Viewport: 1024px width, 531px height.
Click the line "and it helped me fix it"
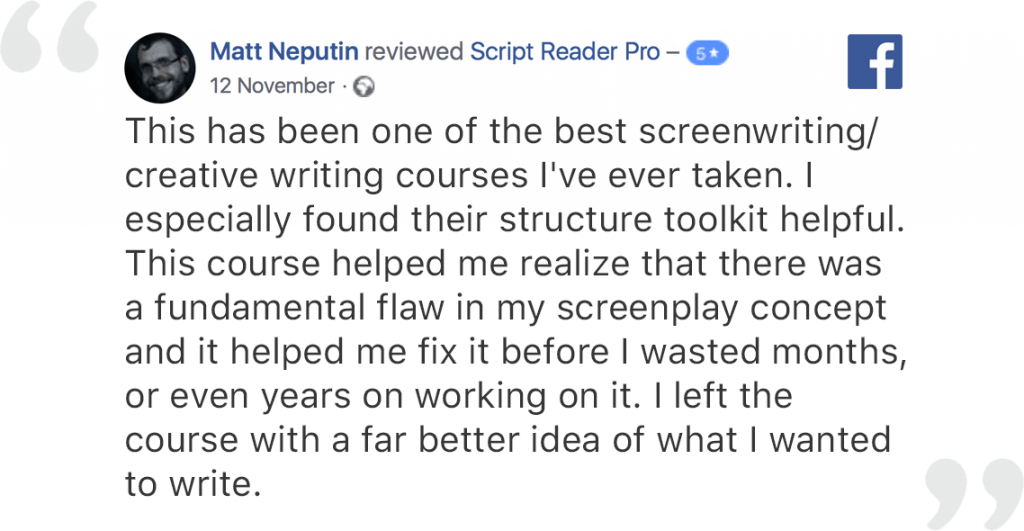tap(516, 352)
